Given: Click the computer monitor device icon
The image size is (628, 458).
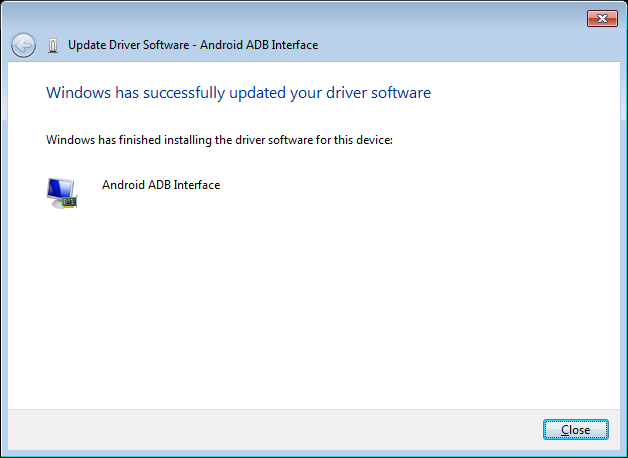Looking at the screenshot, I should pyautogui.click(x=62, y=193).
